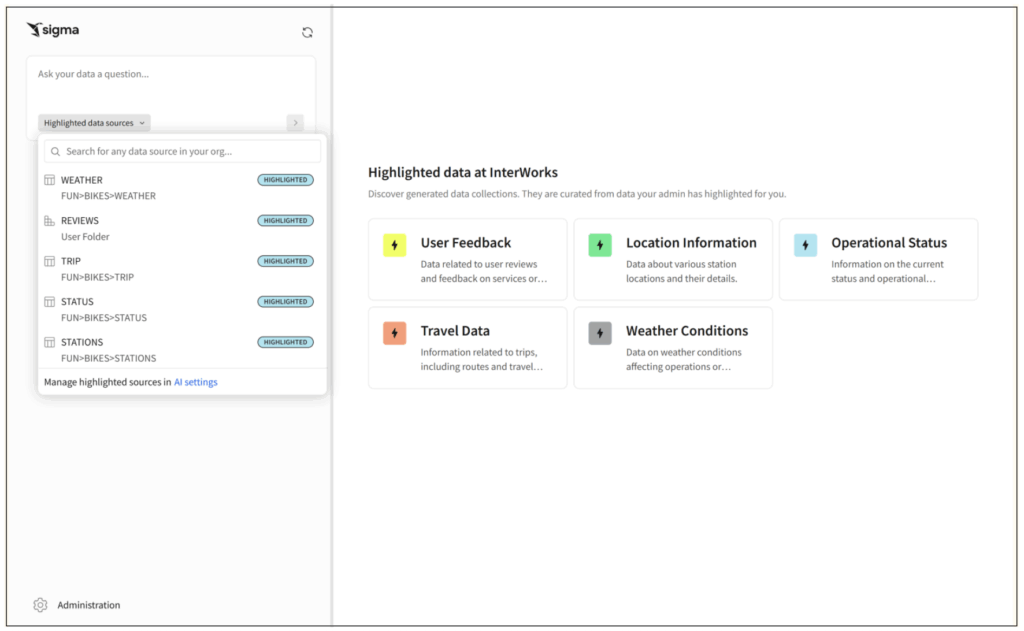Viewport: 1024px width, 631px height.
Task: Open the Travel Data collection card
Action: tap(467, 347)
